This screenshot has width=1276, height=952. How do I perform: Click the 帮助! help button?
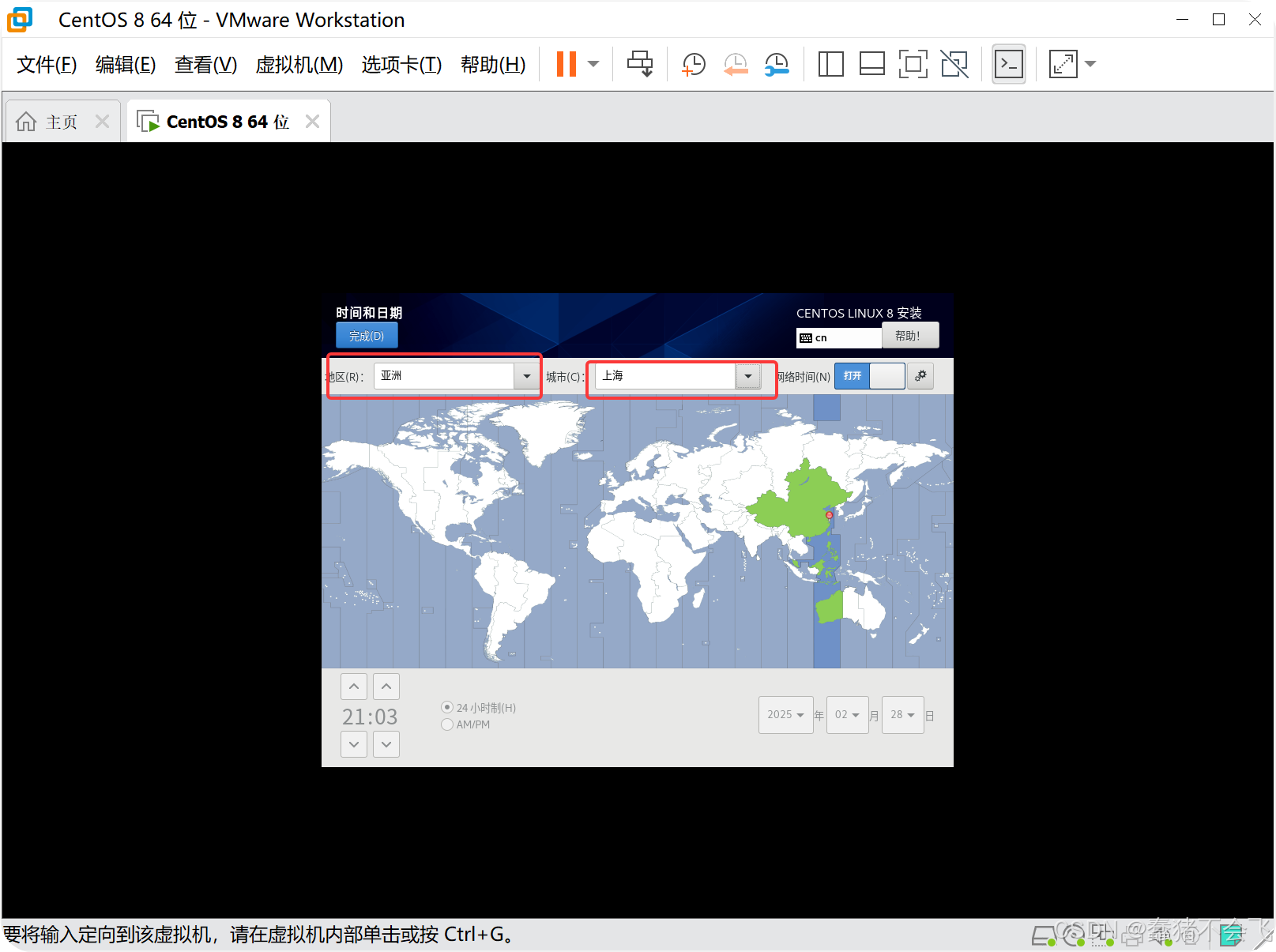coord(910,336)
